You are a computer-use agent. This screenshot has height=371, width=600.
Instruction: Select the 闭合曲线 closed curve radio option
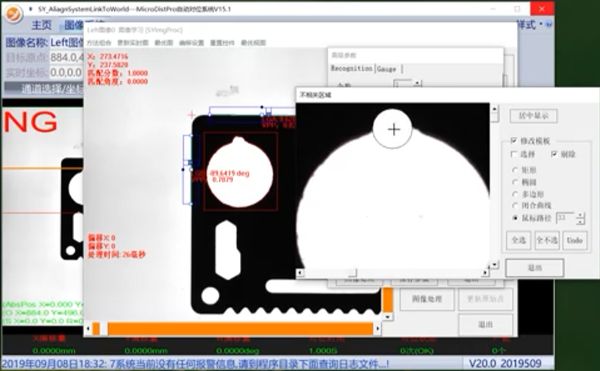pos(515,206)
